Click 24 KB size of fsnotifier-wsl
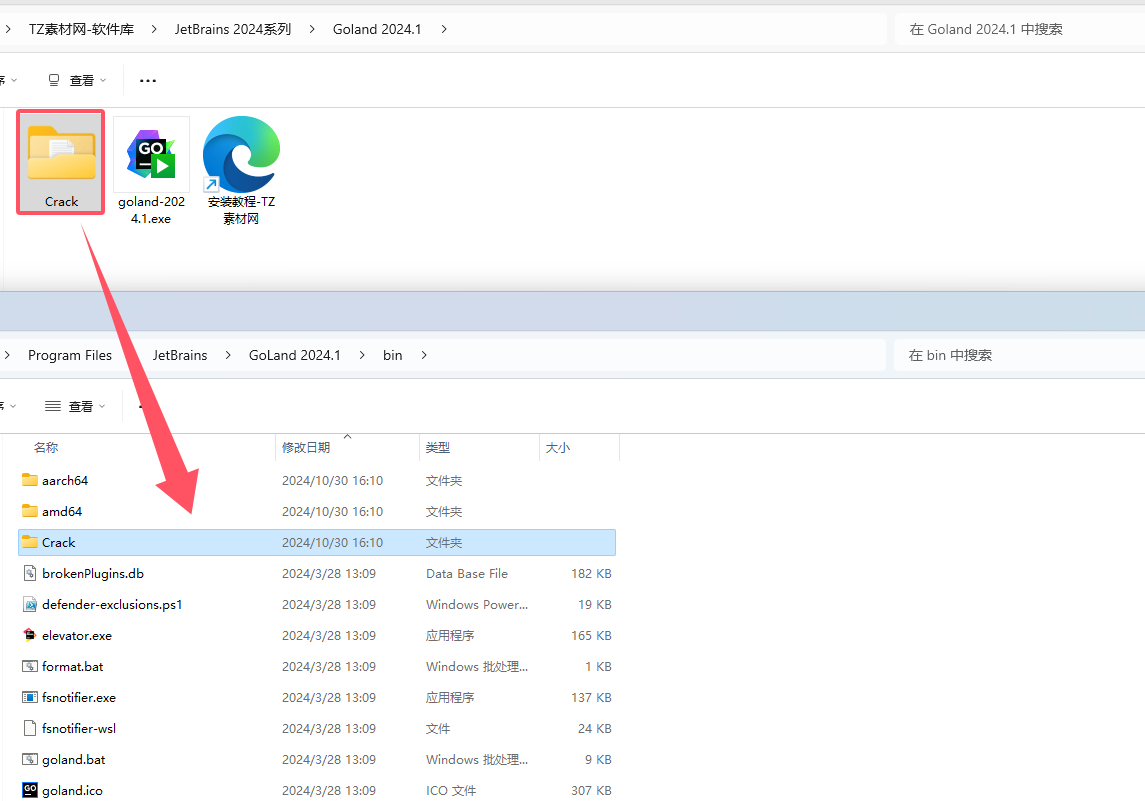Screen dimensions: 1145x801 point(594,729)
